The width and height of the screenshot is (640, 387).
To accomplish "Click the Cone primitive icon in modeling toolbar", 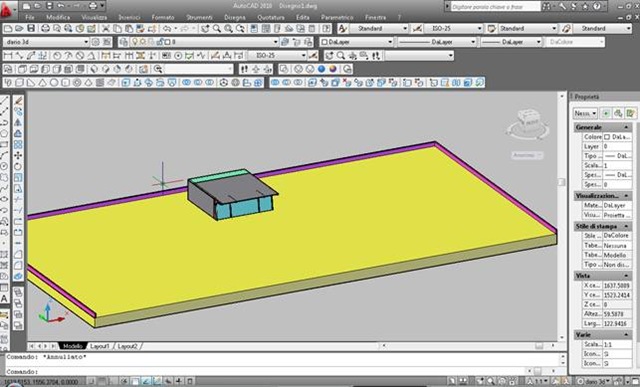I will (x=42, y=82).
